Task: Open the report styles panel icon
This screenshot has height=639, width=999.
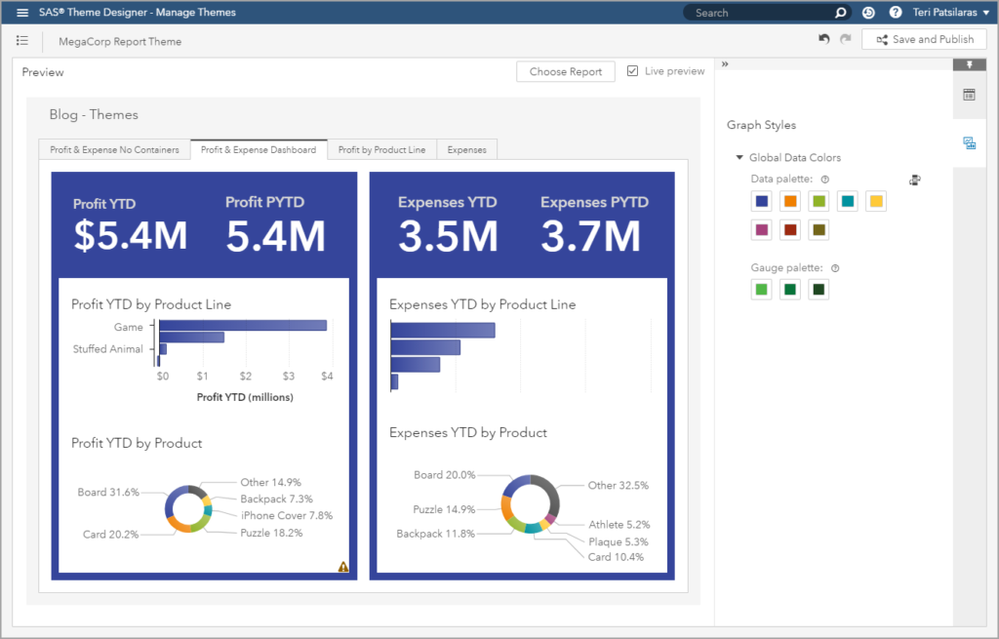Action: [x=968, y=95]
